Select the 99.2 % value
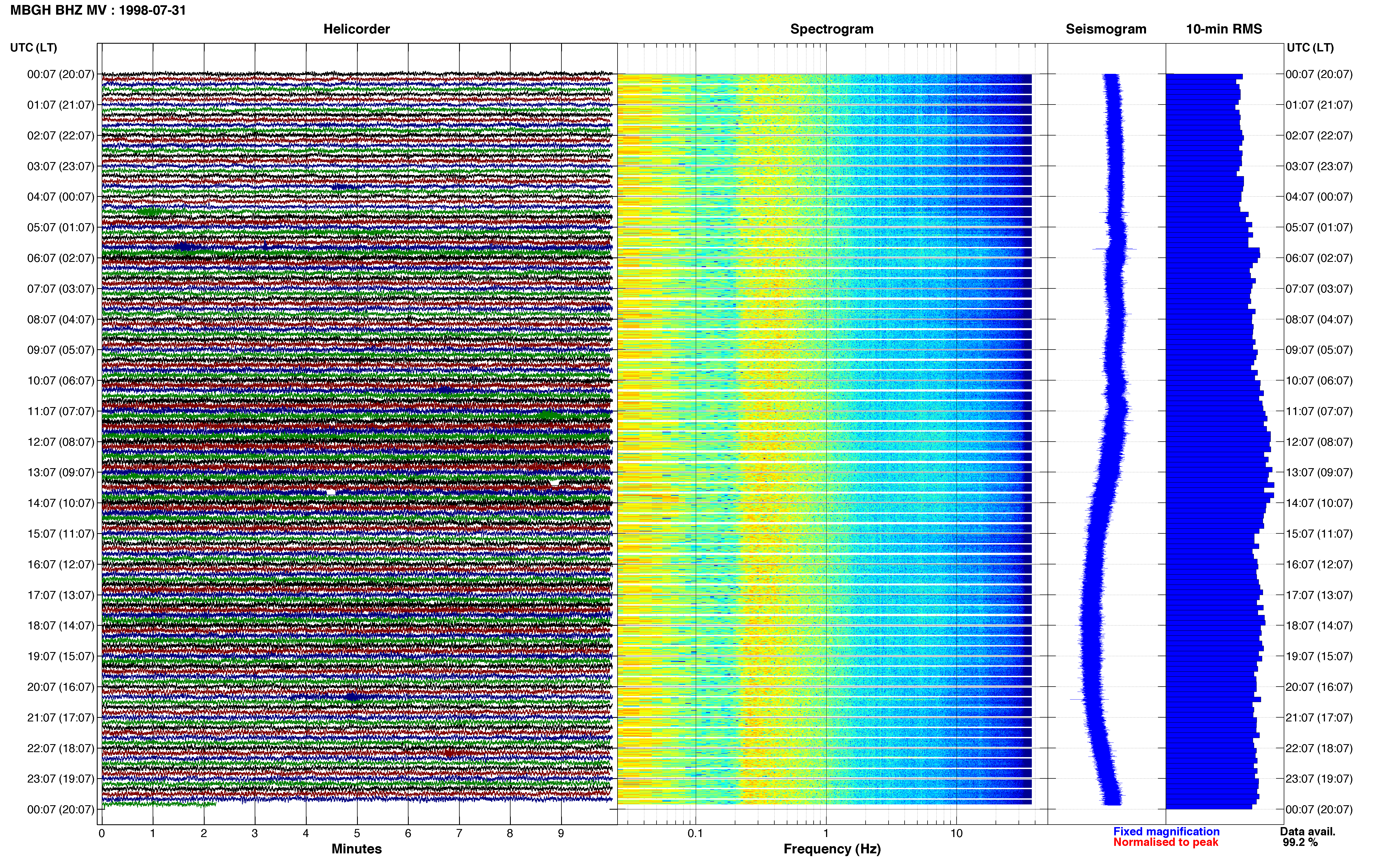1388x868 pixels. point(1300,842)
